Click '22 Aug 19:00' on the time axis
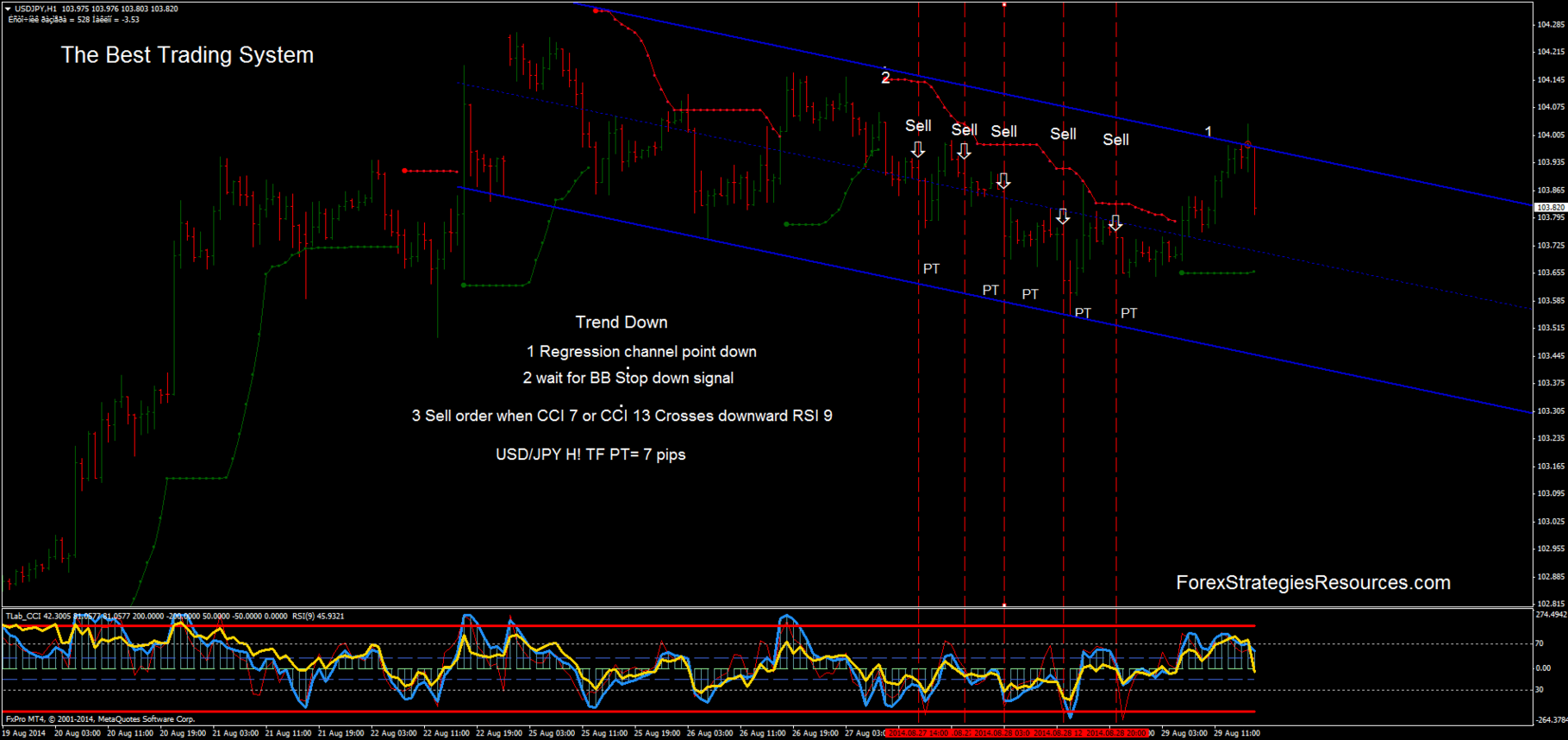This screenshot has width=1568, height=740. pos(499,733)
